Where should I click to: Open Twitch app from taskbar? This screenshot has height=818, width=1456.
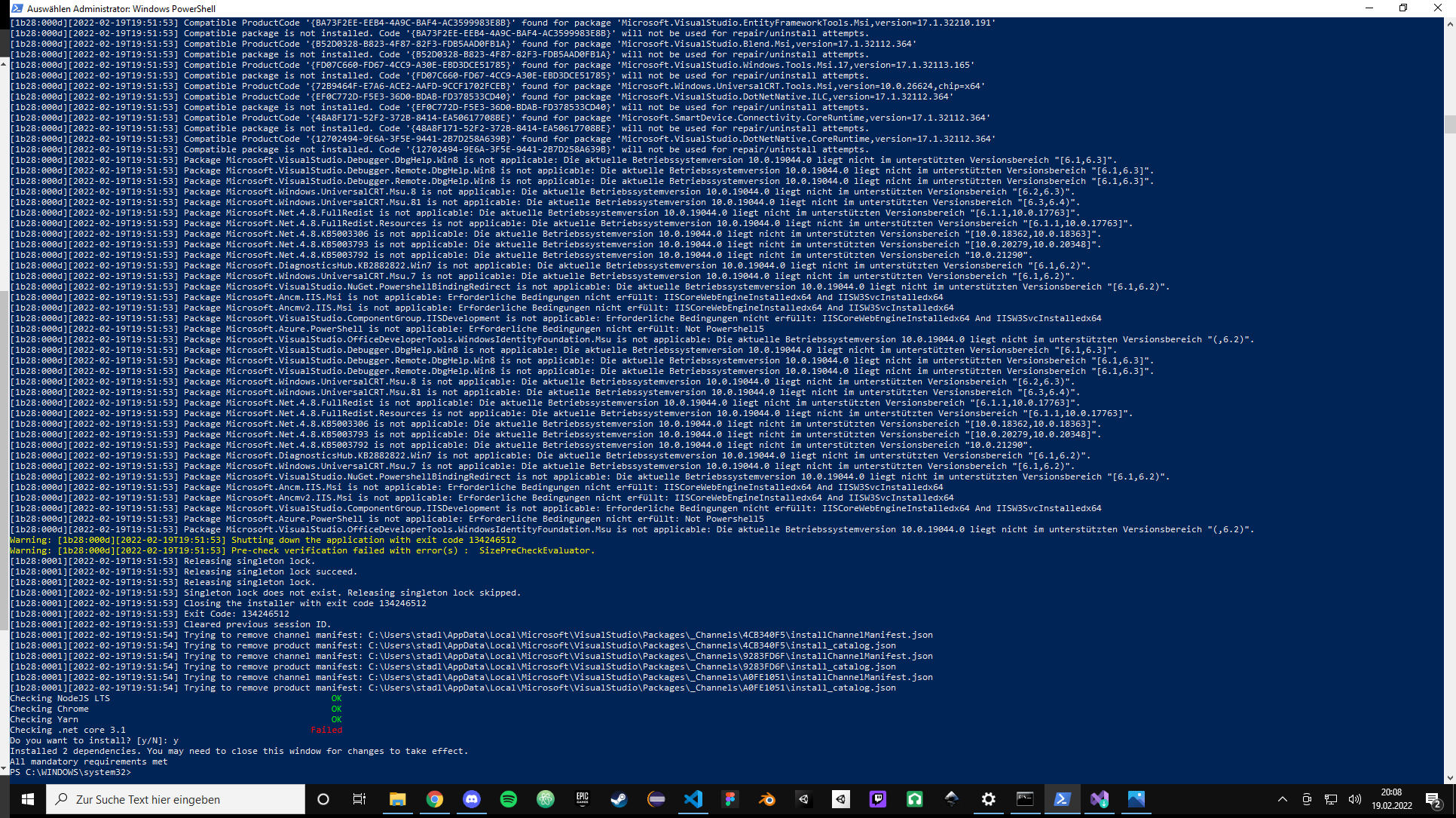tap(877, 799)
